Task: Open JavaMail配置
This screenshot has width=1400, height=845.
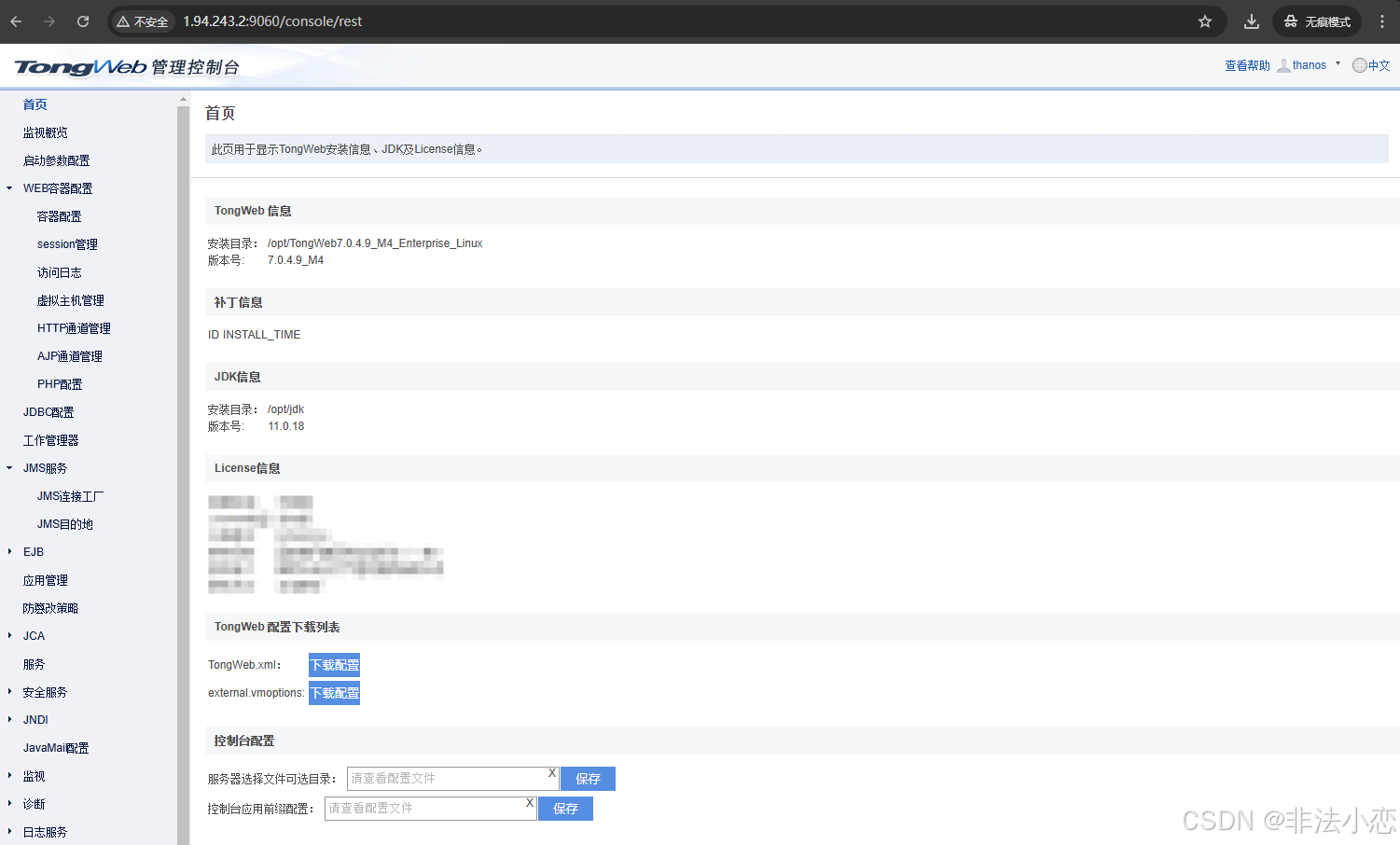Action: [x=56, y=748]
